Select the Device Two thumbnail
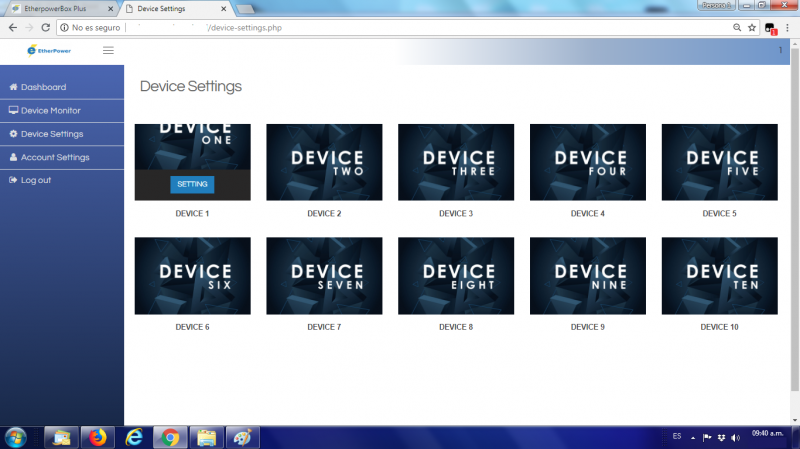Image resolution: width=800 pixels, height=449 pixels. click(x=324, y=163)
